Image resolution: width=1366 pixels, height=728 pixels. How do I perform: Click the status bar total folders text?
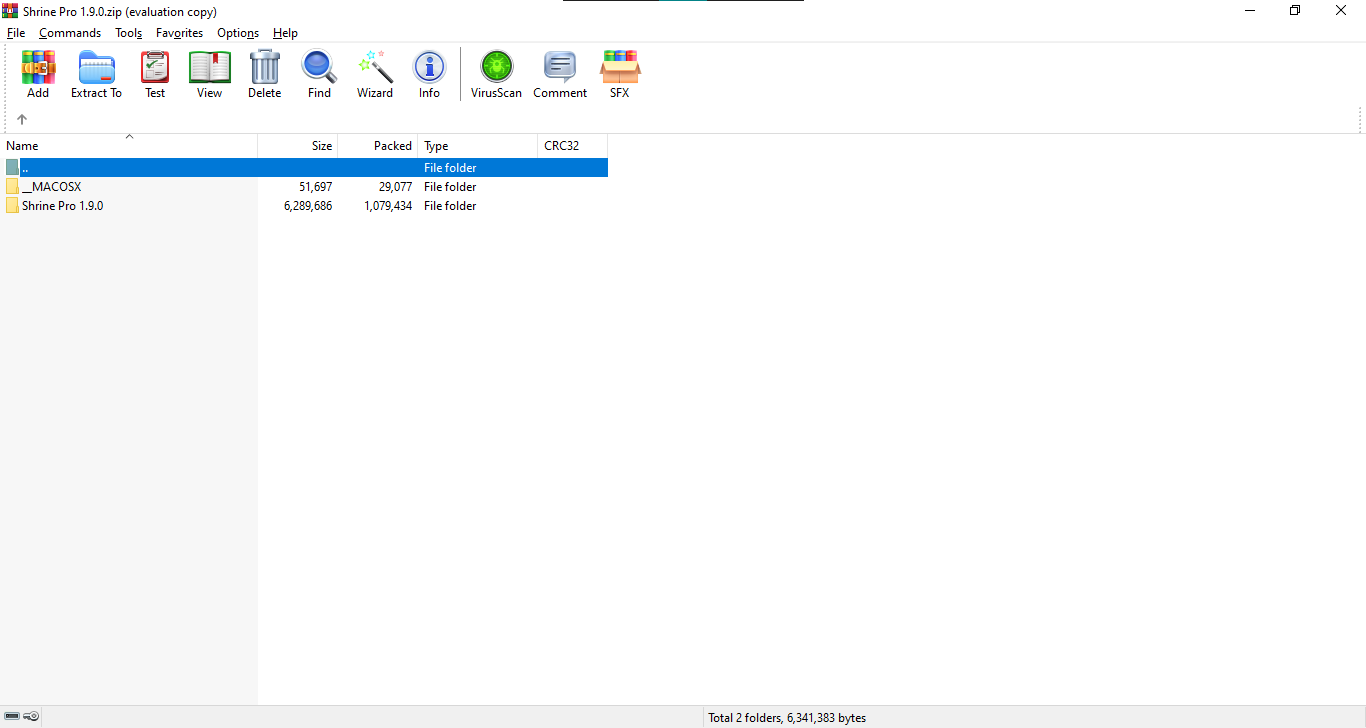(787, 718)
